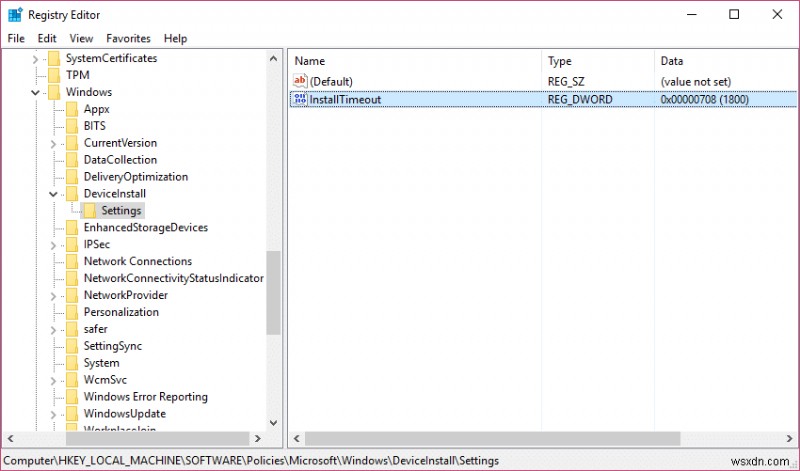800x471 pixels.
Task: Expand the NetworkProvider key
Action: pos(53,296)
